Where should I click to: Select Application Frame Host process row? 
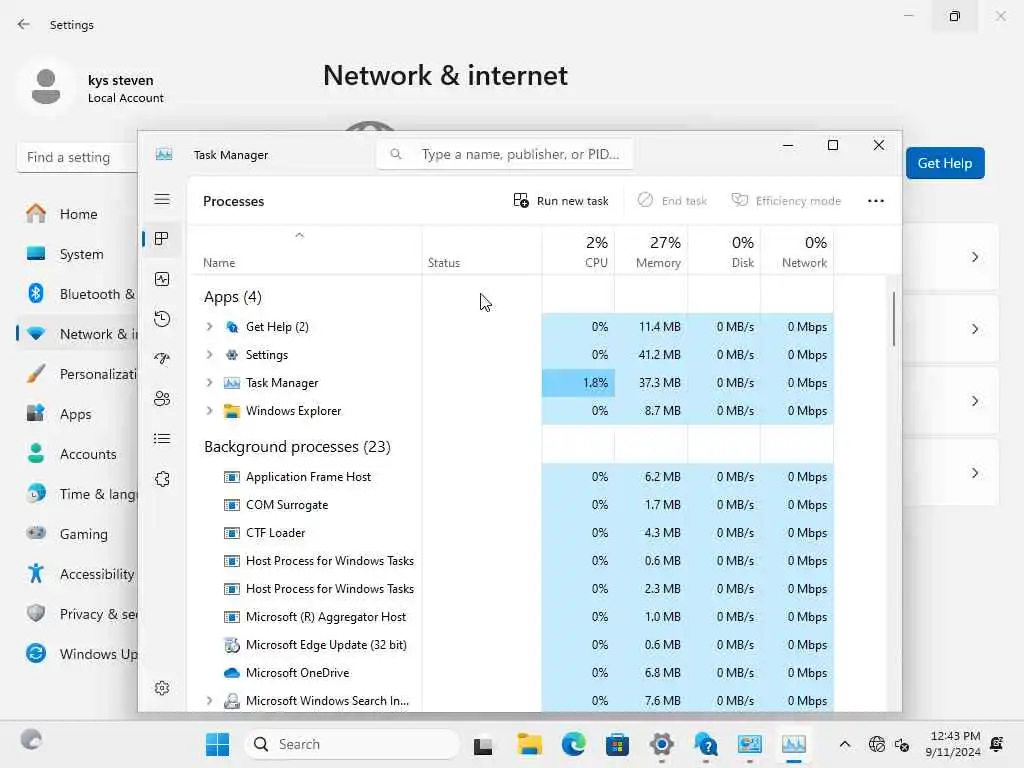512,477
